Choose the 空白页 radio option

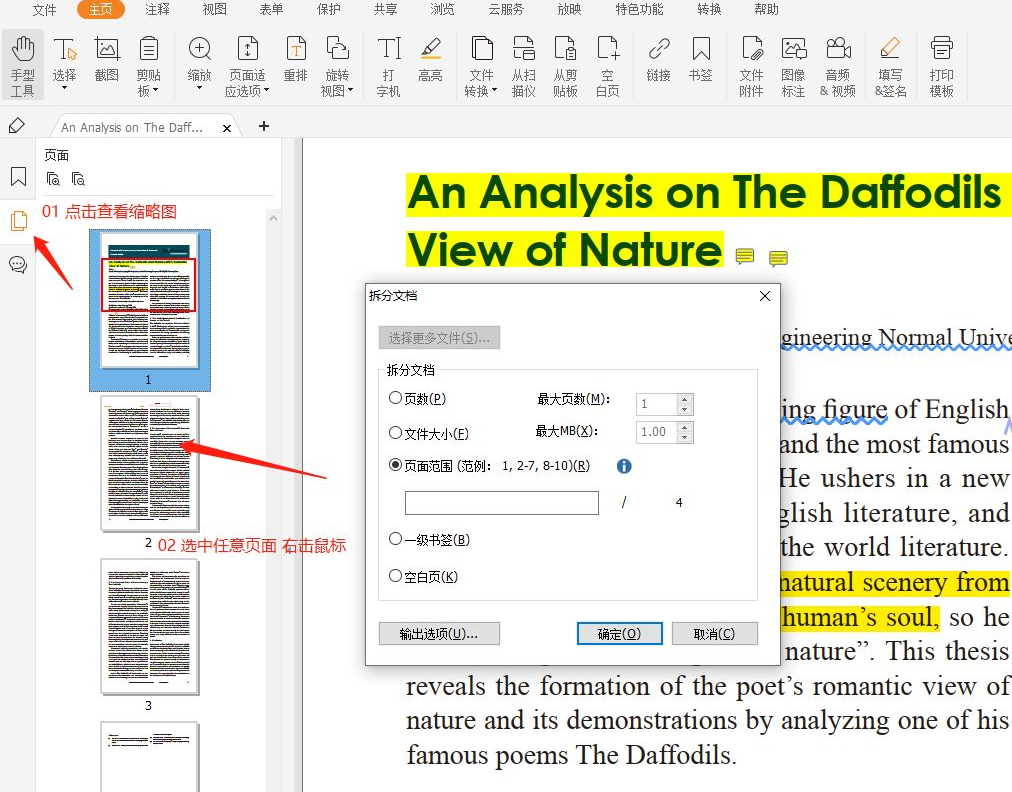(396, 576)
